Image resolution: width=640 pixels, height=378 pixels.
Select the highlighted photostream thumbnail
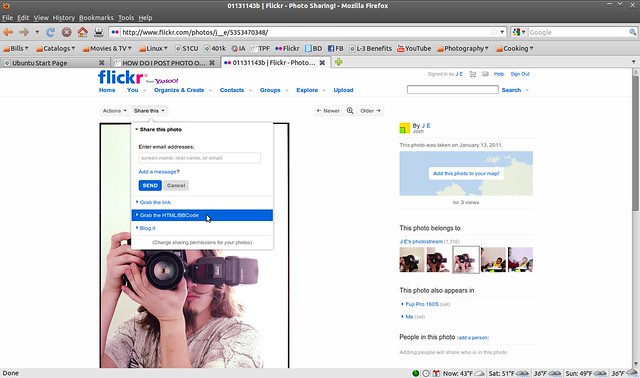[x=466, y=259]
